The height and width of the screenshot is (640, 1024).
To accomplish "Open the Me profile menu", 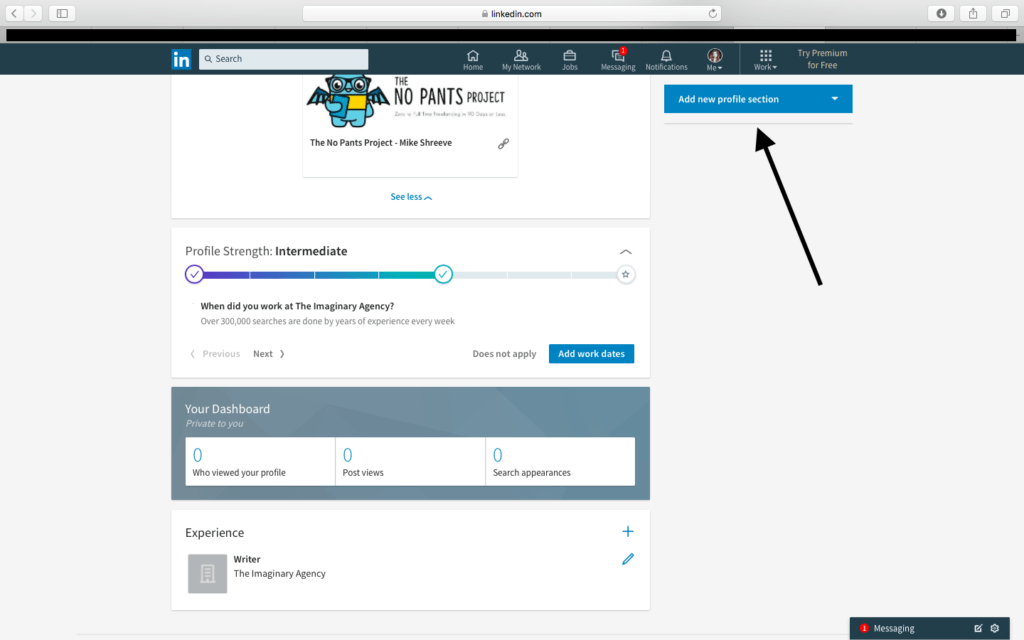I will pos(714,60).
